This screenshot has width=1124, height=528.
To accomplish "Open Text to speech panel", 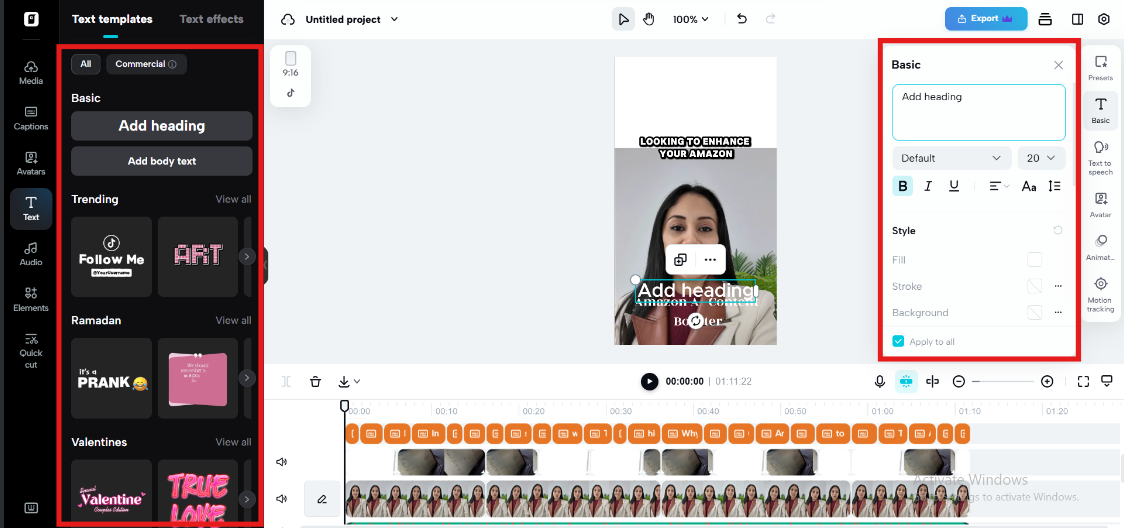I will [1100, 153].
